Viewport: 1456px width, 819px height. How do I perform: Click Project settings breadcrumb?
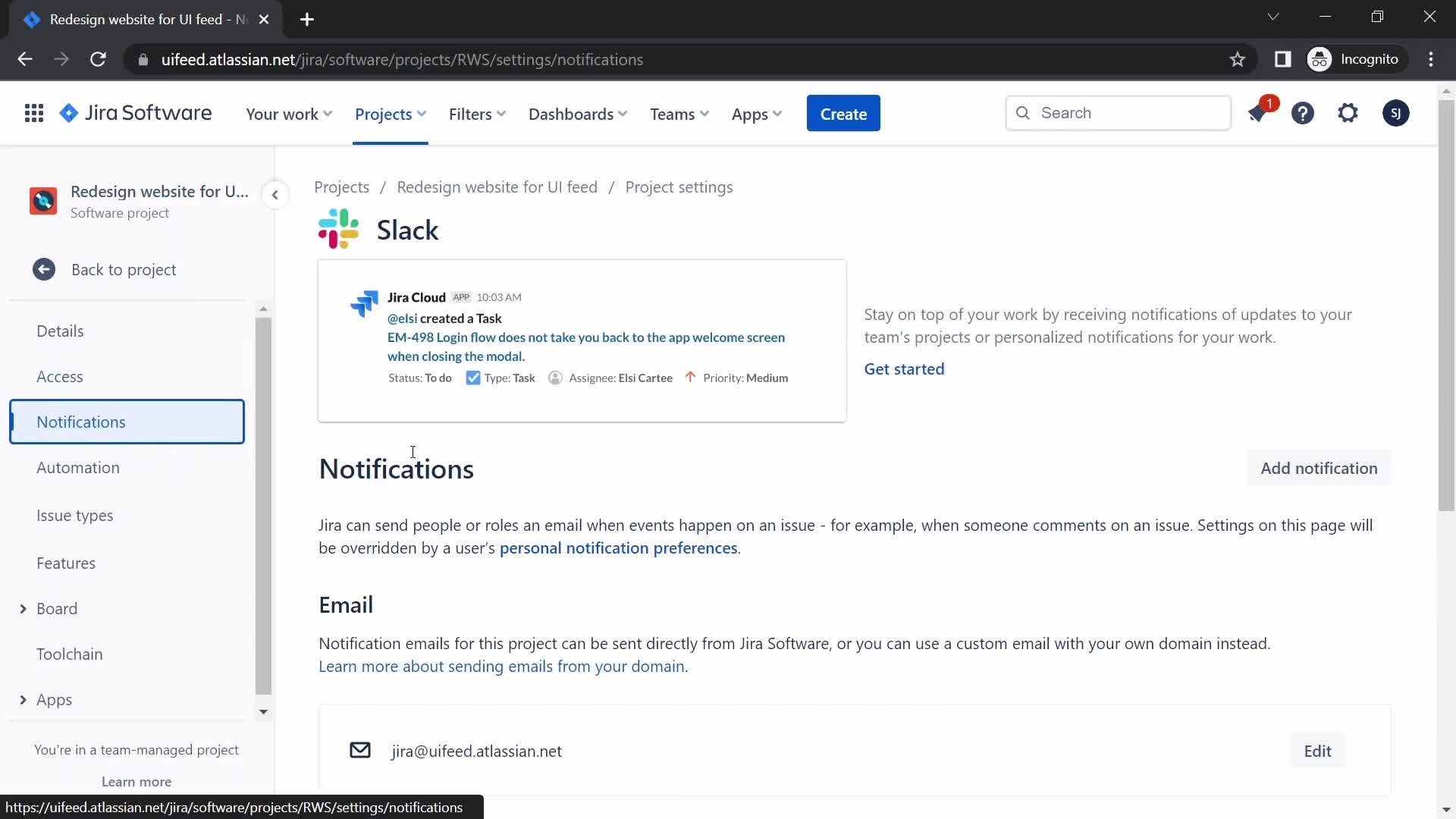[679, 187]
